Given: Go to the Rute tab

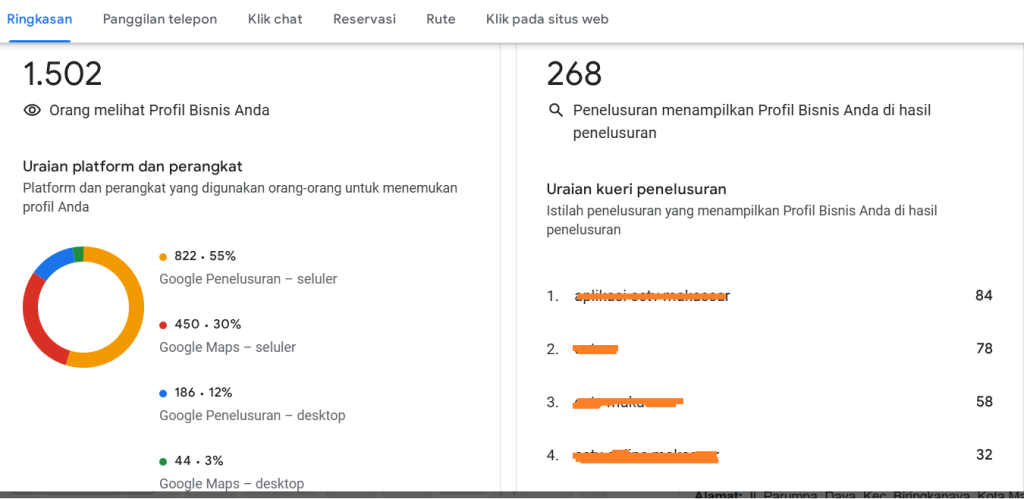Looking at the screenshot, I should (x=440, y=19).
